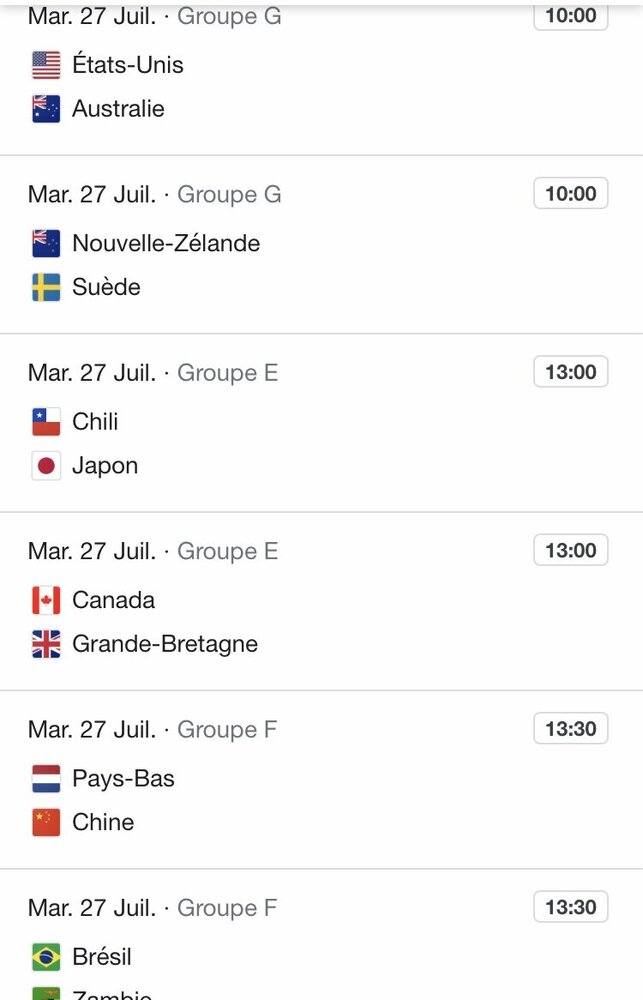Screen dimensions: 643x1000
Task: Click the Brazil flag icon
Action: 46,957
